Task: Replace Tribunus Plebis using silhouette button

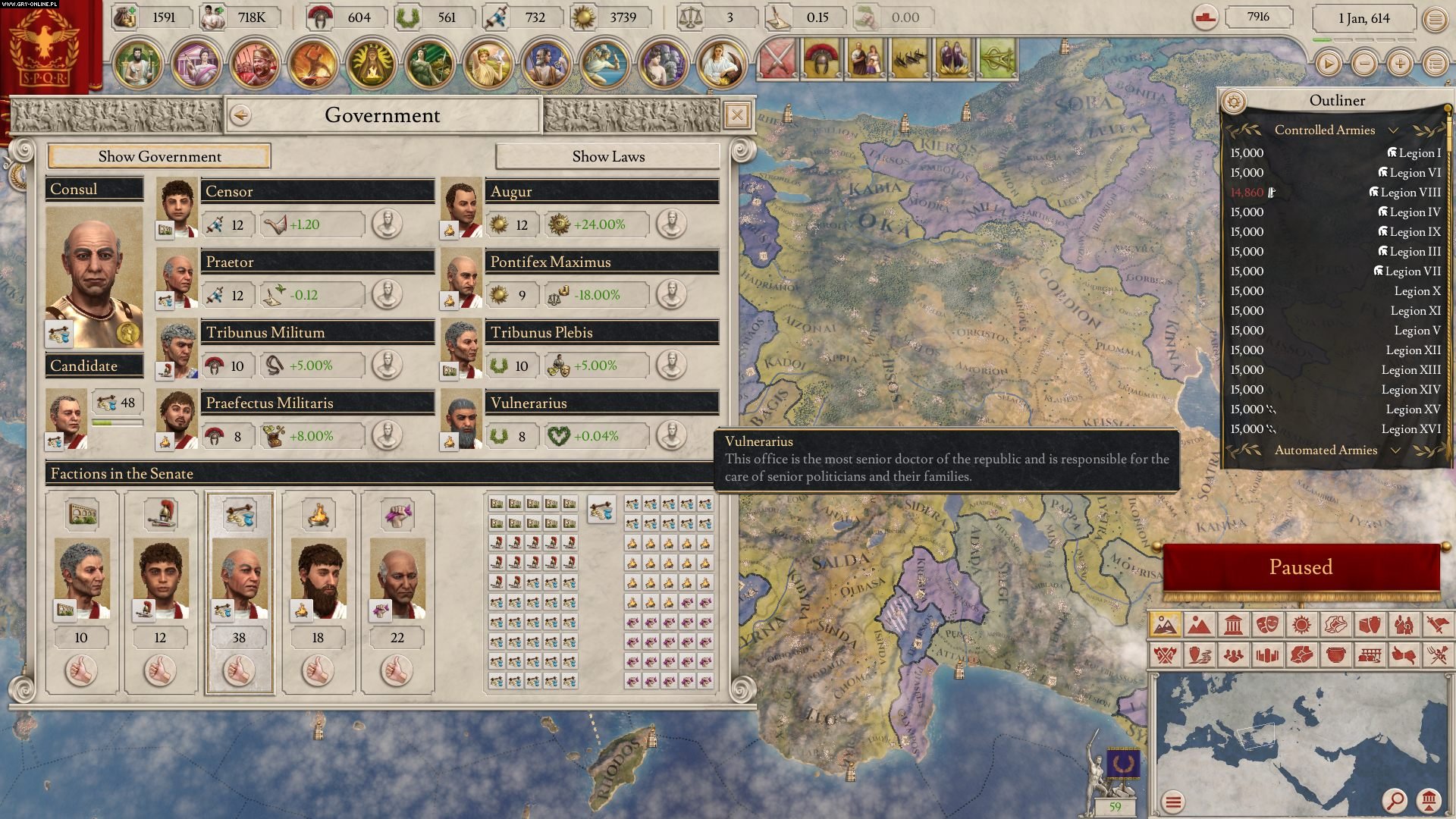Action: coord(671,366)
